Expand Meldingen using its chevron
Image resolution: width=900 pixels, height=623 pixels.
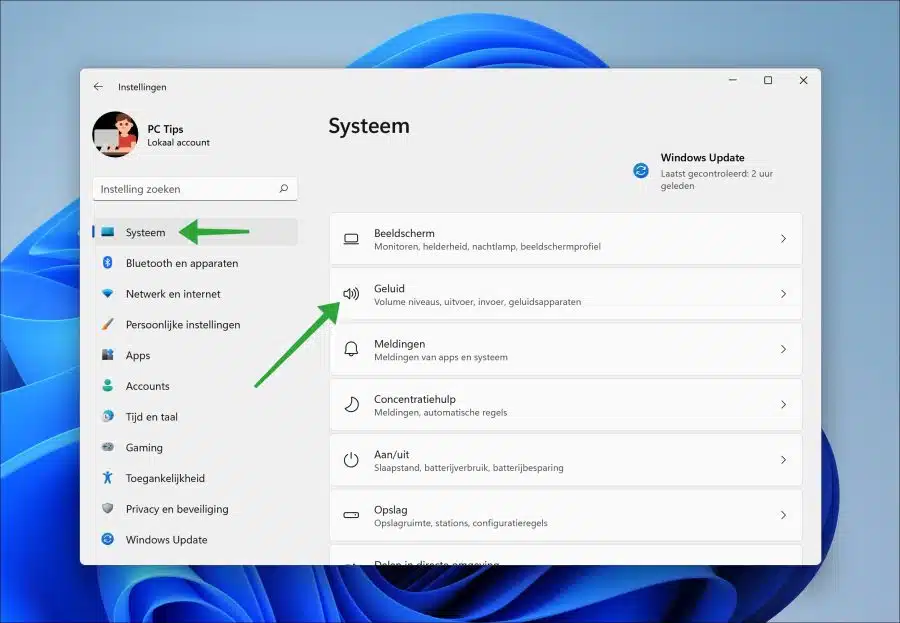[x=783, y=349]
